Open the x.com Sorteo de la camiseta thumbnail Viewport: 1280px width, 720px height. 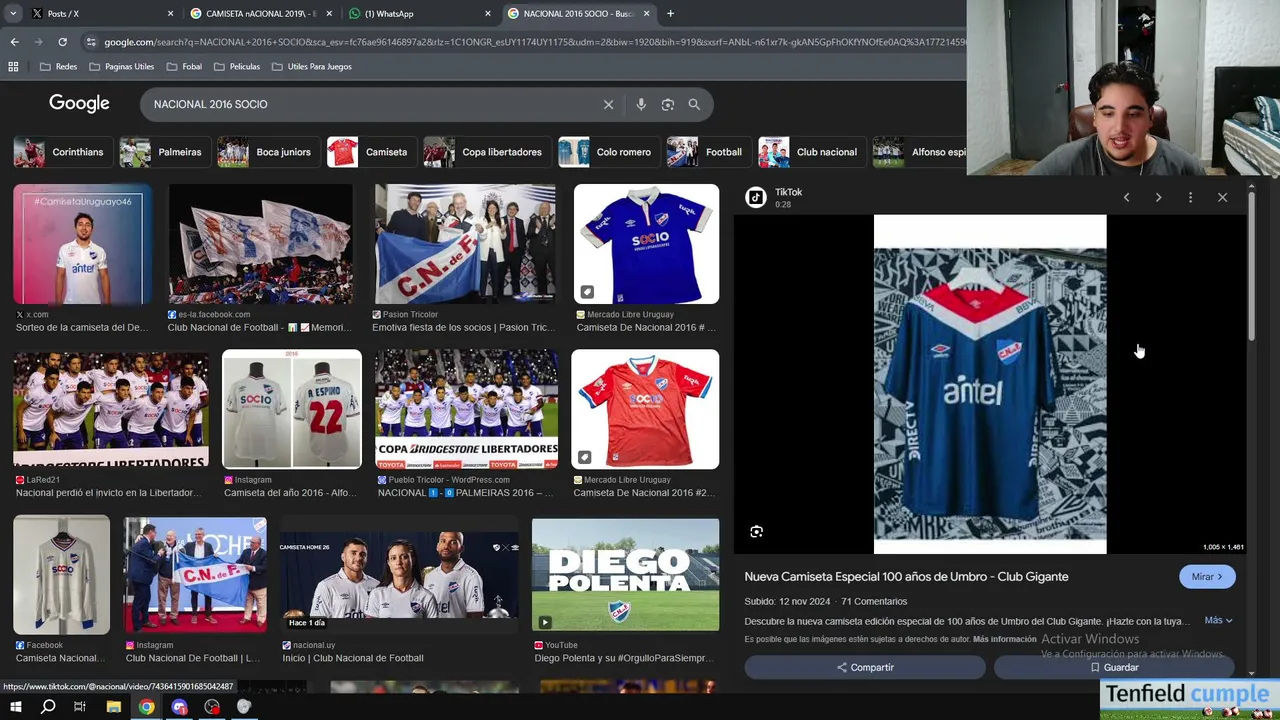(x=82, y=244)
